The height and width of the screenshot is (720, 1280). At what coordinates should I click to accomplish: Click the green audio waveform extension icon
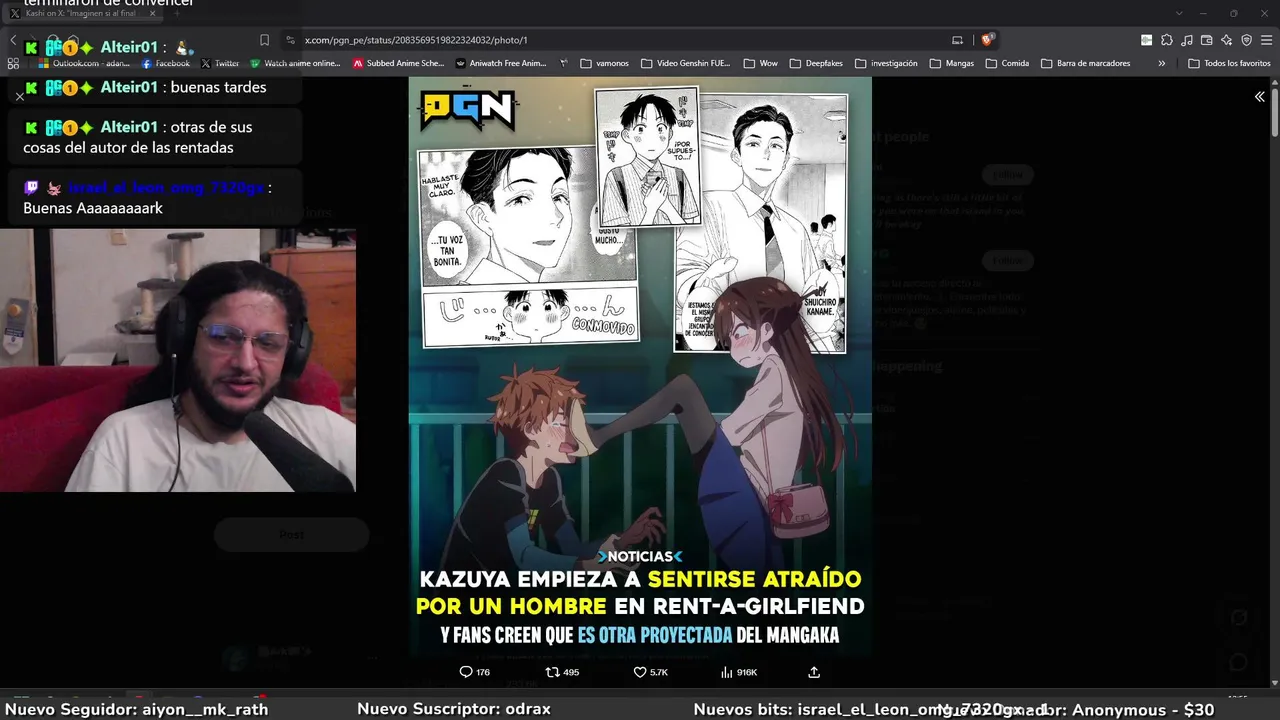coord(1146,40)
